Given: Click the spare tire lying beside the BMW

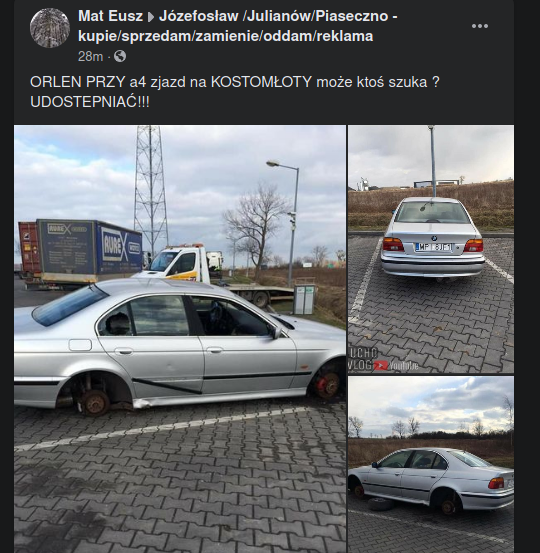Looking at the screenshot, I should coord(381,504).
